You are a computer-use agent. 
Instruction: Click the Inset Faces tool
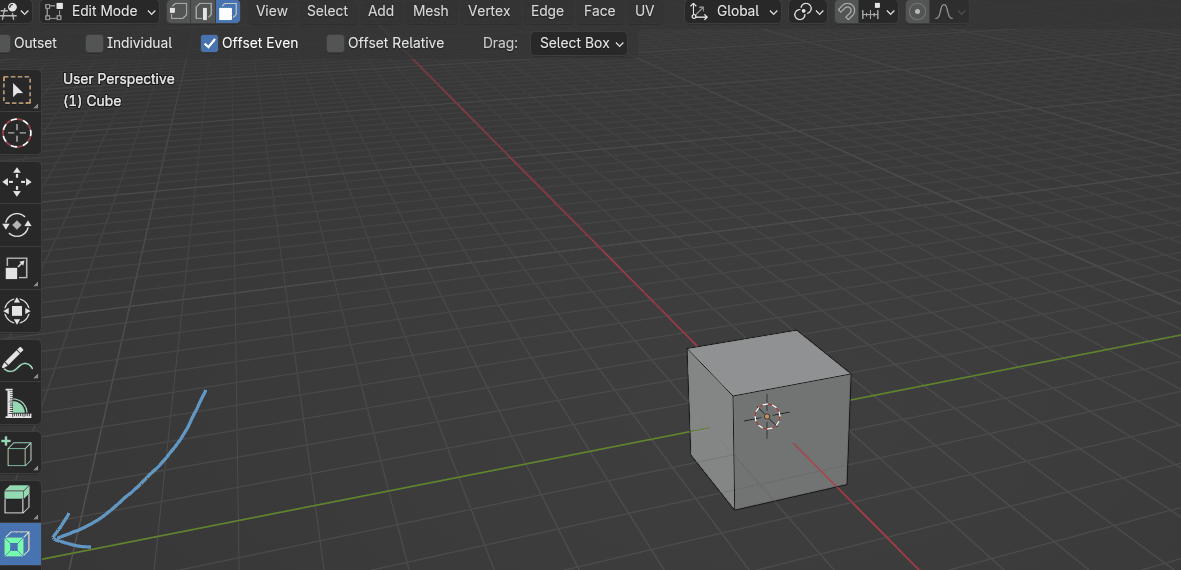(x=17, y=544)
